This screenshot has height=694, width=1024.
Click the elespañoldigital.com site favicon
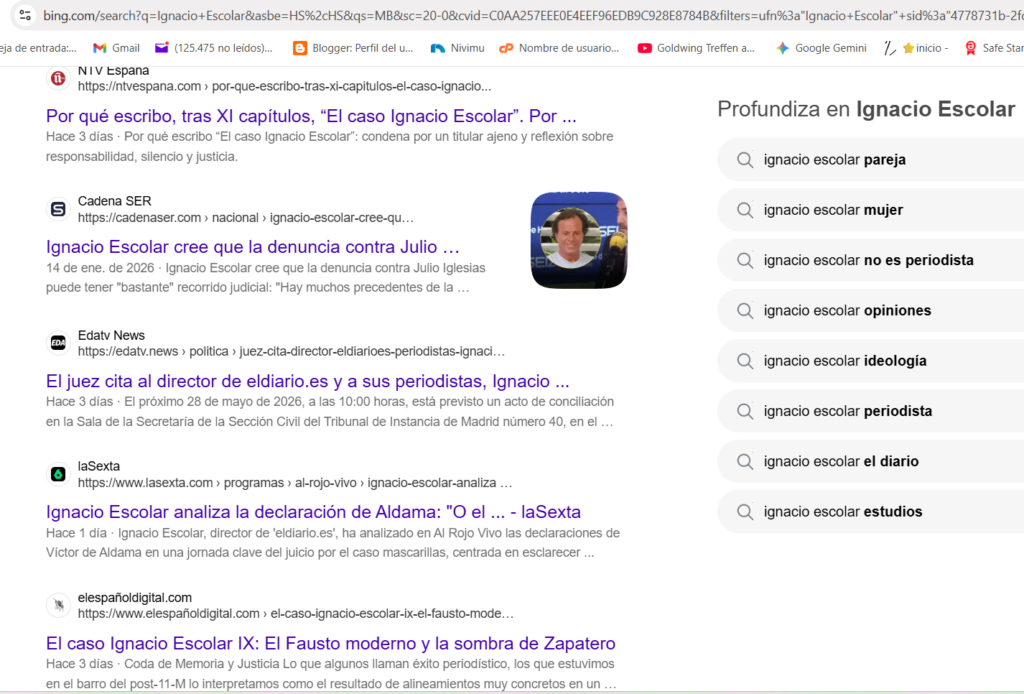point(58,605)
